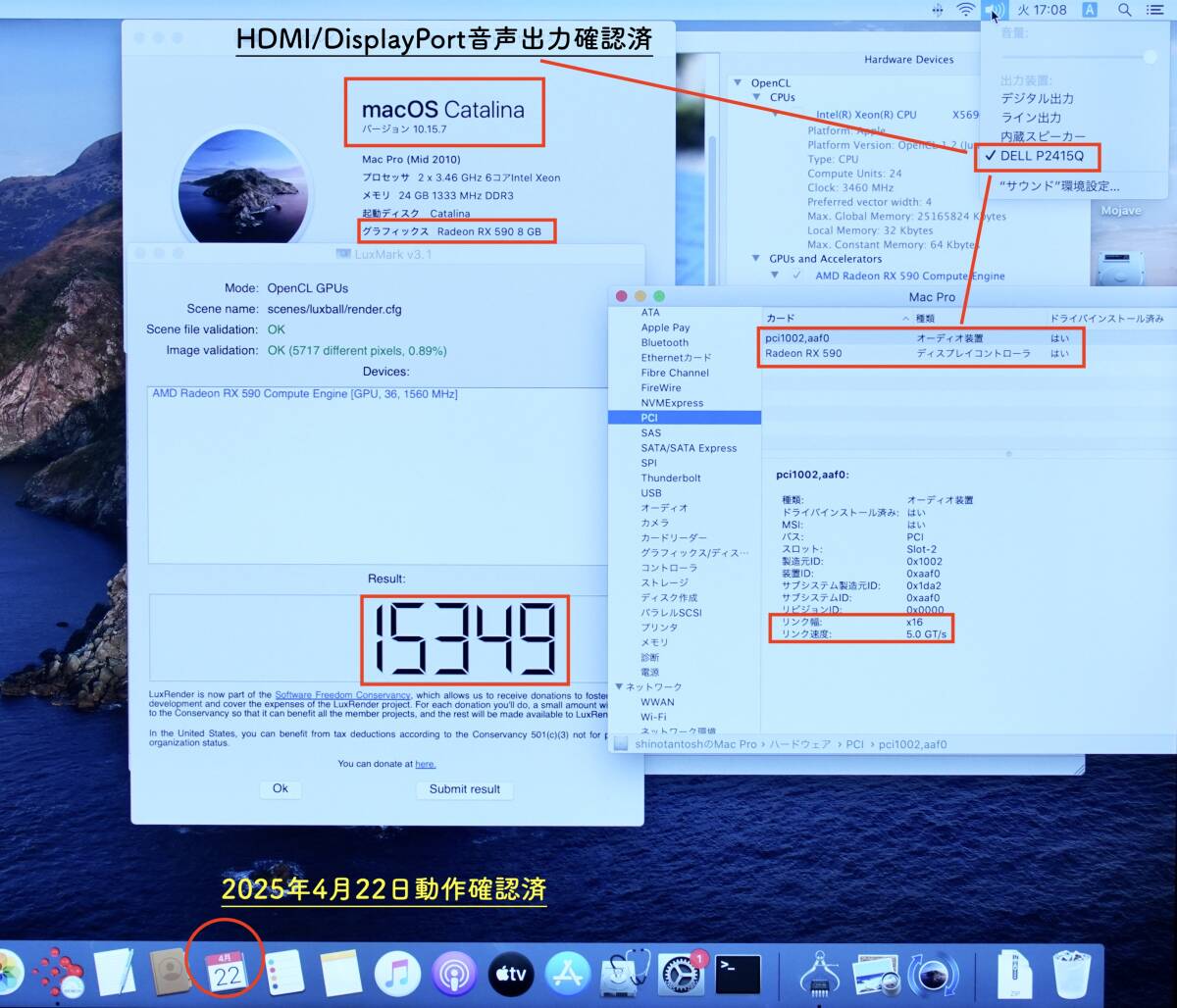The width and height of the screenshot is (1177, 1008).
Task: Open the yellow Notes app in Dock
Action: [341, 974]
